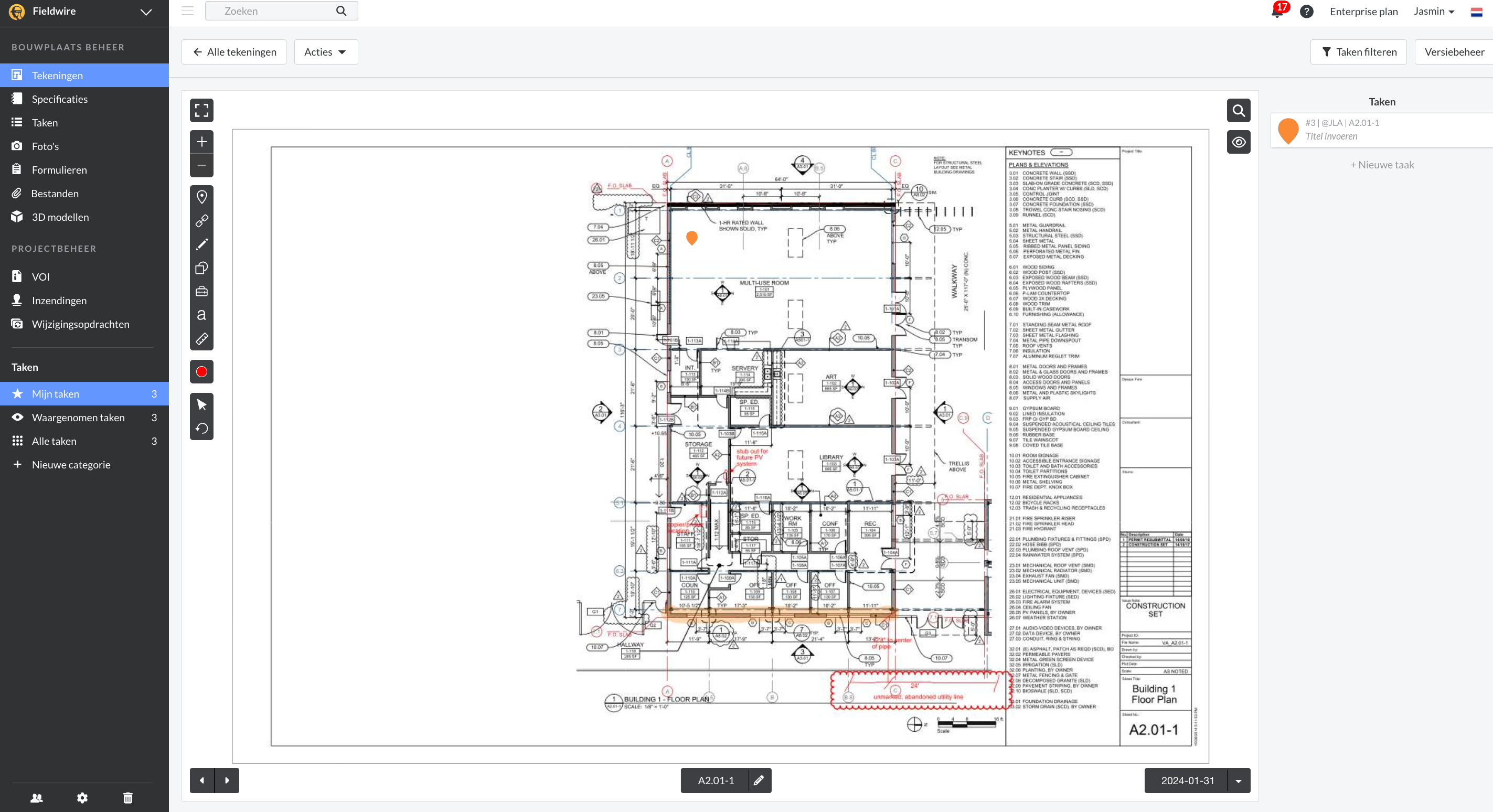Search within the drawing using magnifier
The image size is (1493, 812).
click(x=1239, y=110)
